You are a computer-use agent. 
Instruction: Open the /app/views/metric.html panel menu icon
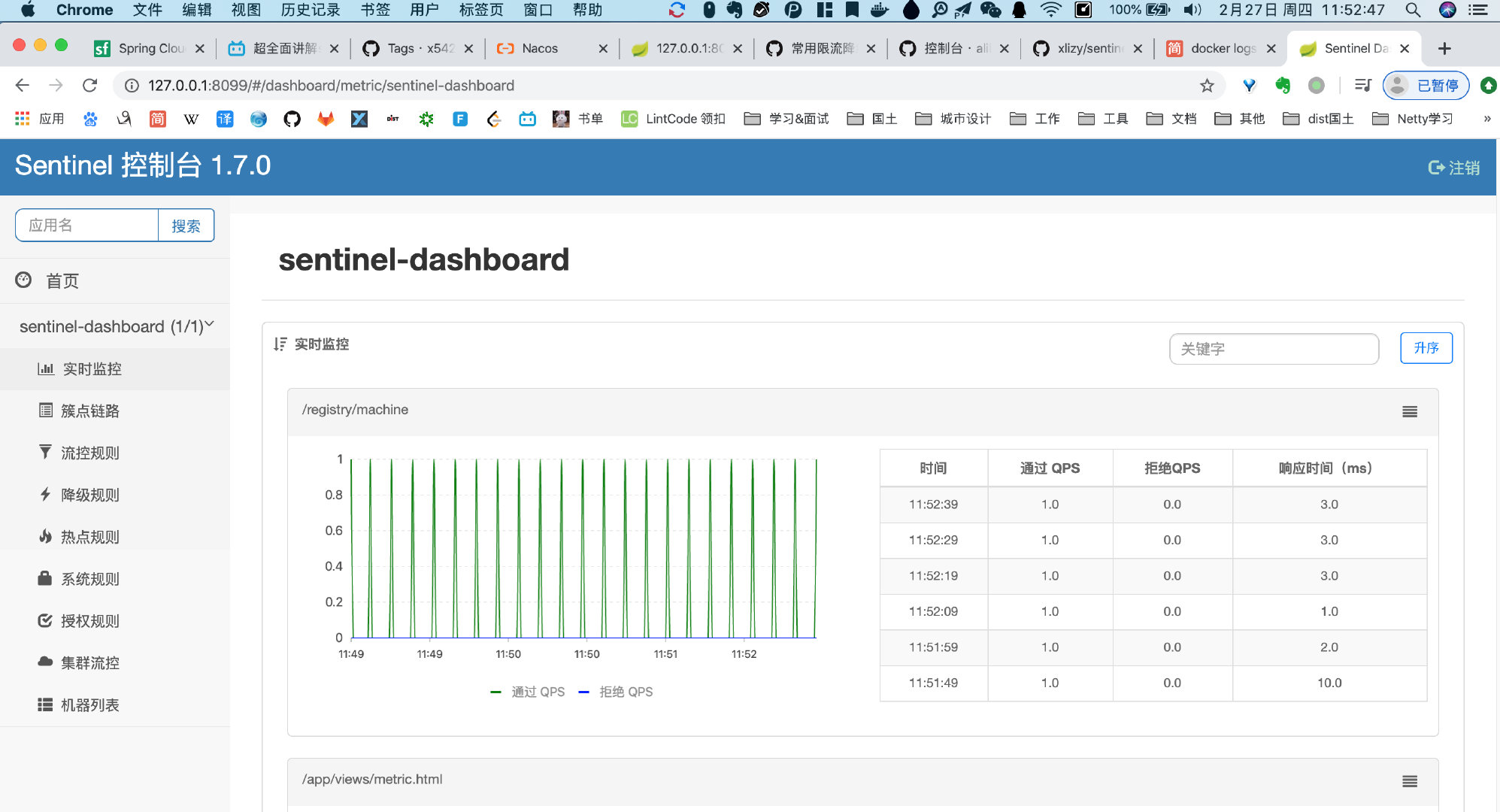(x=1410, y=782)
